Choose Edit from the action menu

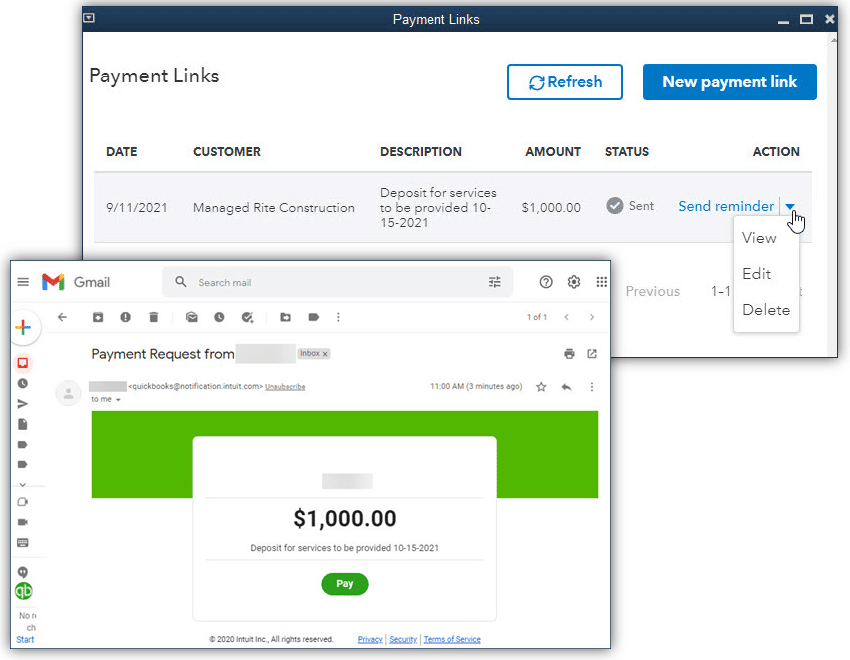(756, 274)
